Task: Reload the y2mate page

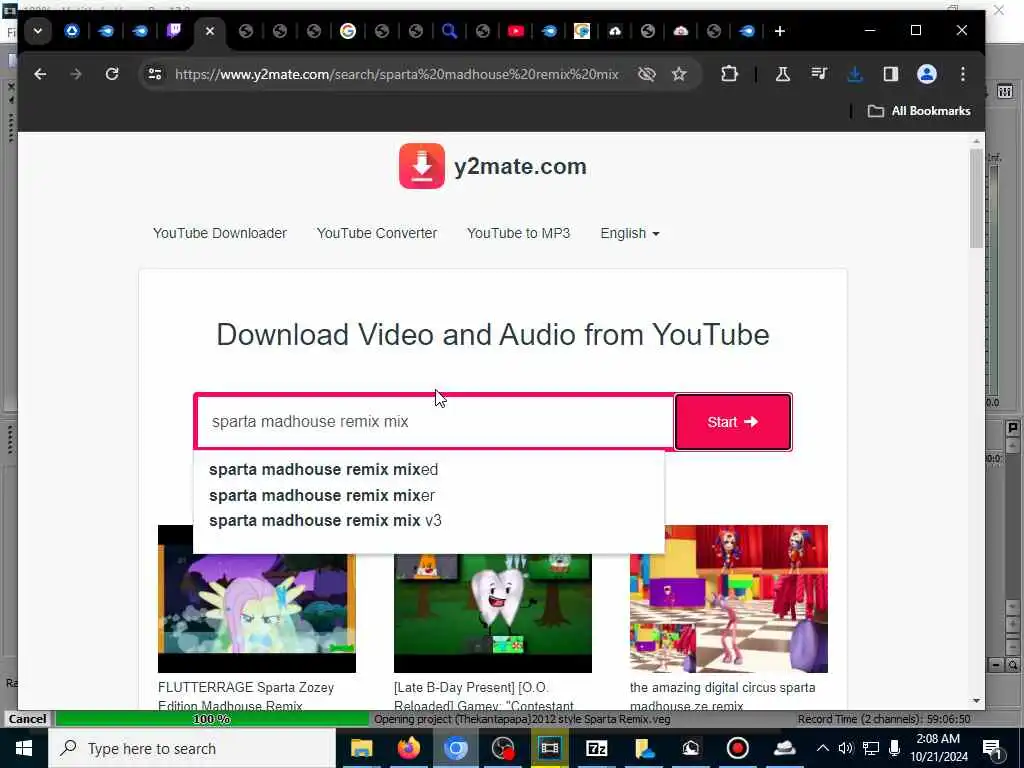Action: pyautogui.click(x=112, y=74)
